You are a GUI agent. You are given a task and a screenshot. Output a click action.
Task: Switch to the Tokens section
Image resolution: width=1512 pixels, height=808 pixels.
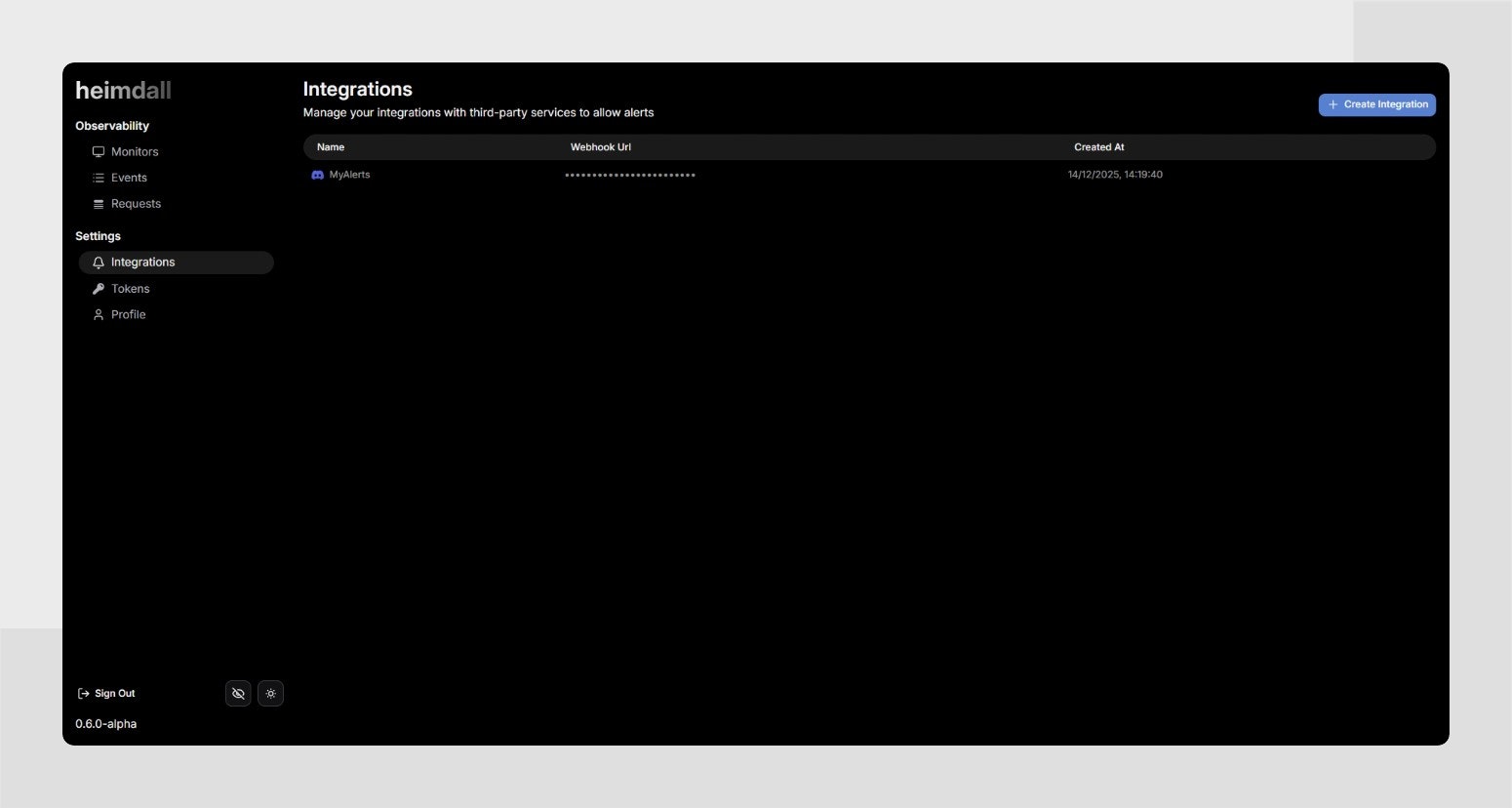(130, 288)
